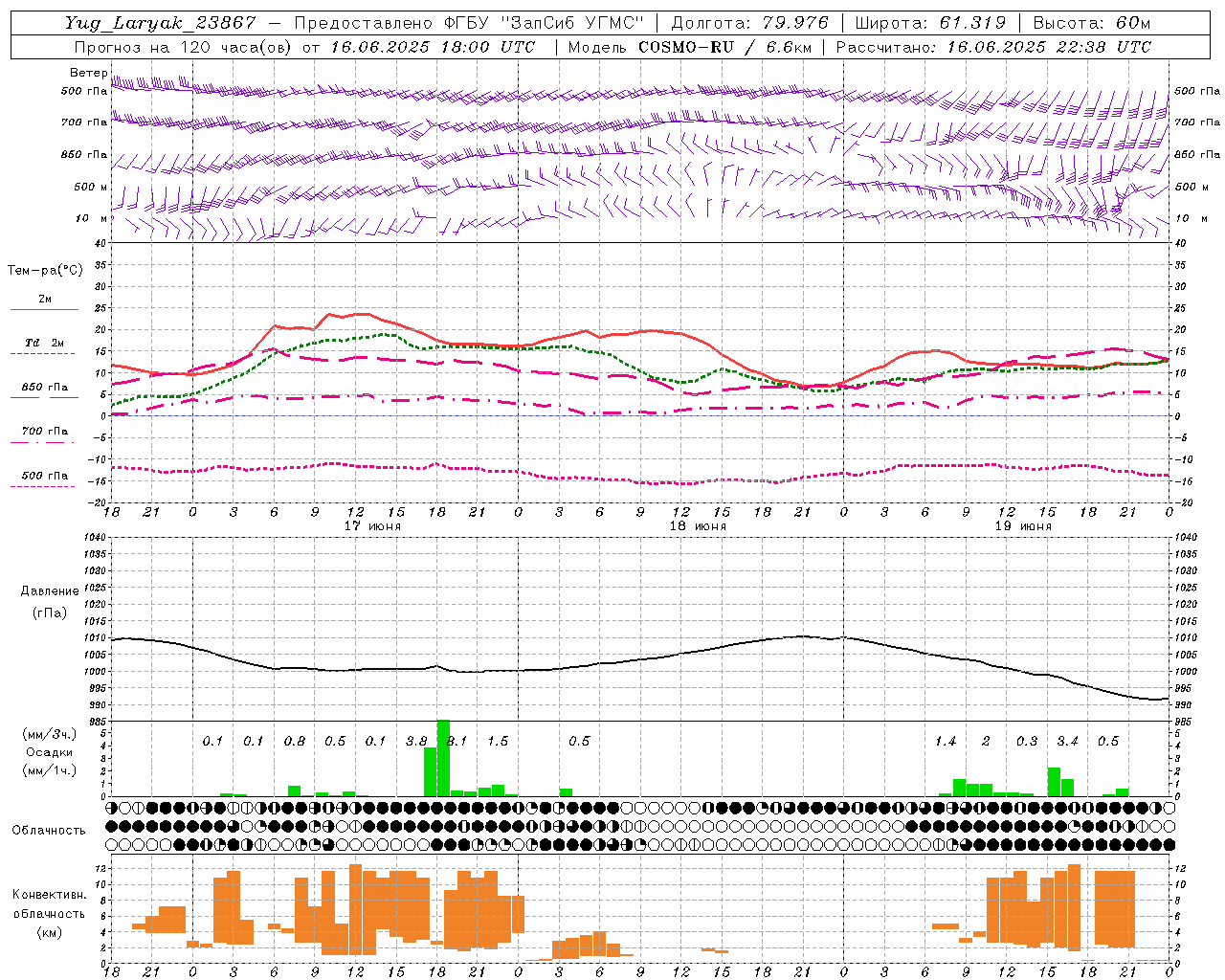
Task: Click the 19 июня date label
Action: pyautogui.click(x=1023, y=525)
